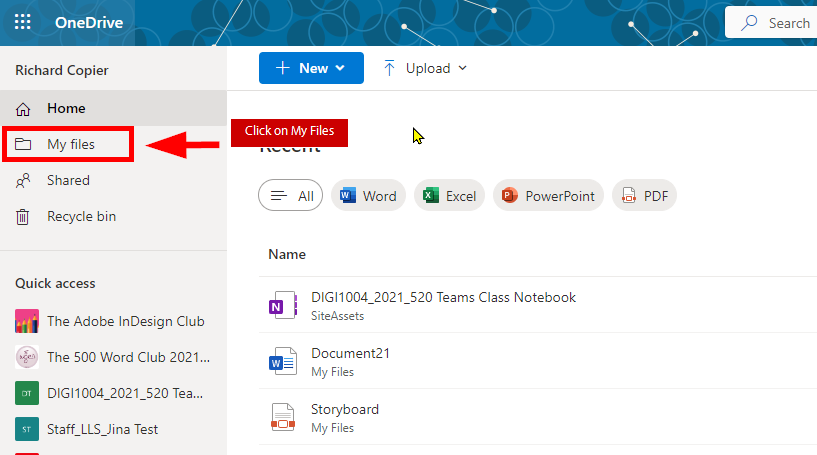Screen dimensions: 817x455
Task: Click the OneDrive title link
Action: [x=89, y=22]
